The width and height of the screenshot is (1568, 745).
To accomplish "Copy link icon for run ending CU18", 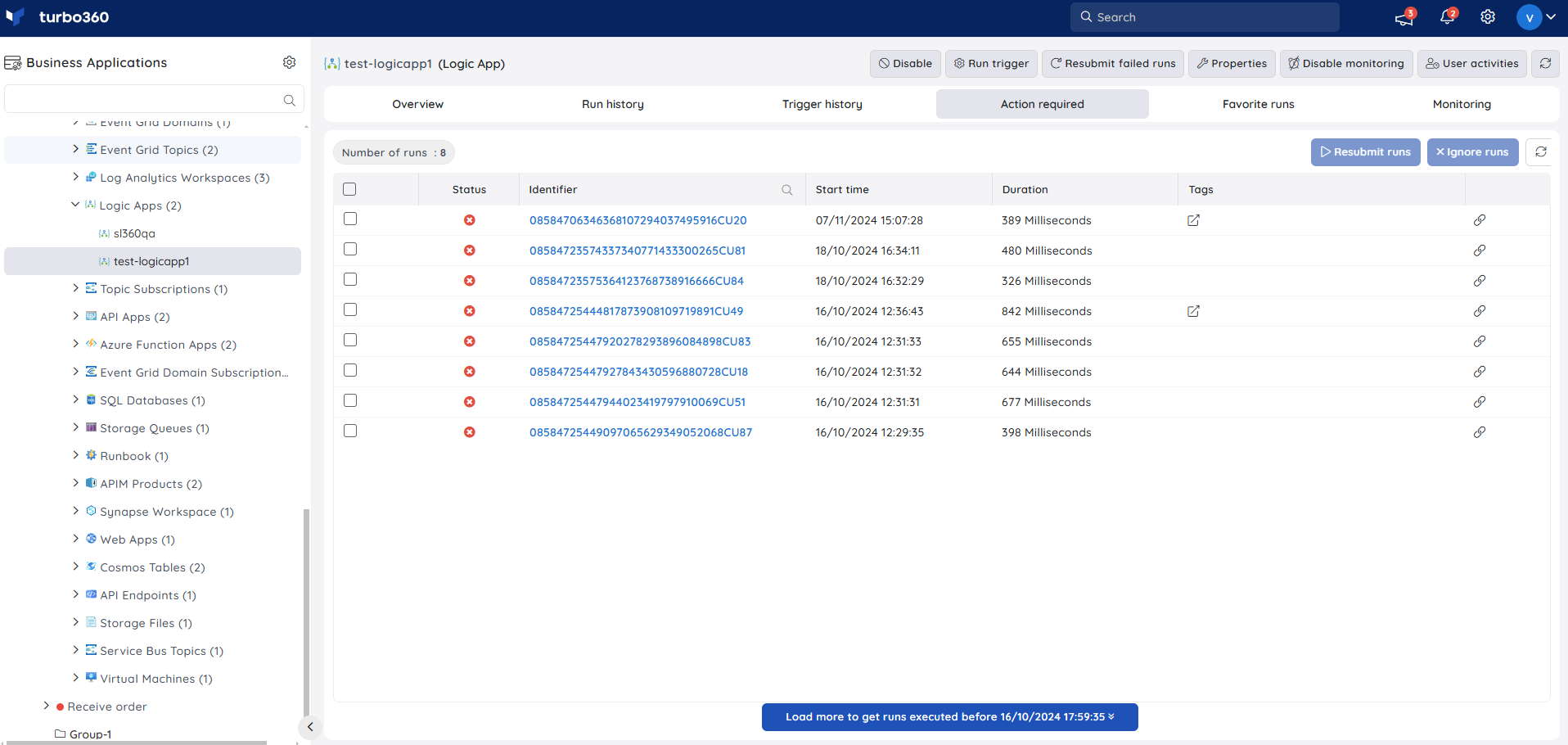I will pyautogui.click(x=1480, y=372).
